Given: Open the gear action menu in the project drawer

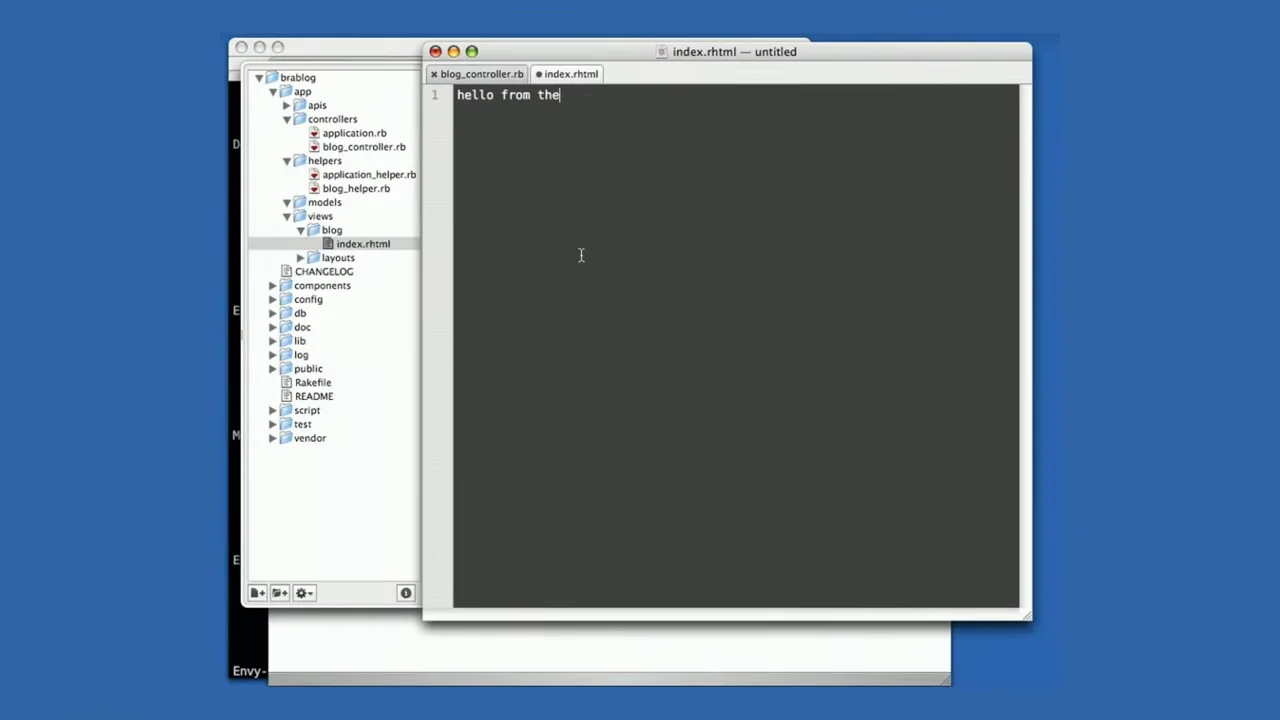Looking at the screenshot, I should [x=304, y=593].
